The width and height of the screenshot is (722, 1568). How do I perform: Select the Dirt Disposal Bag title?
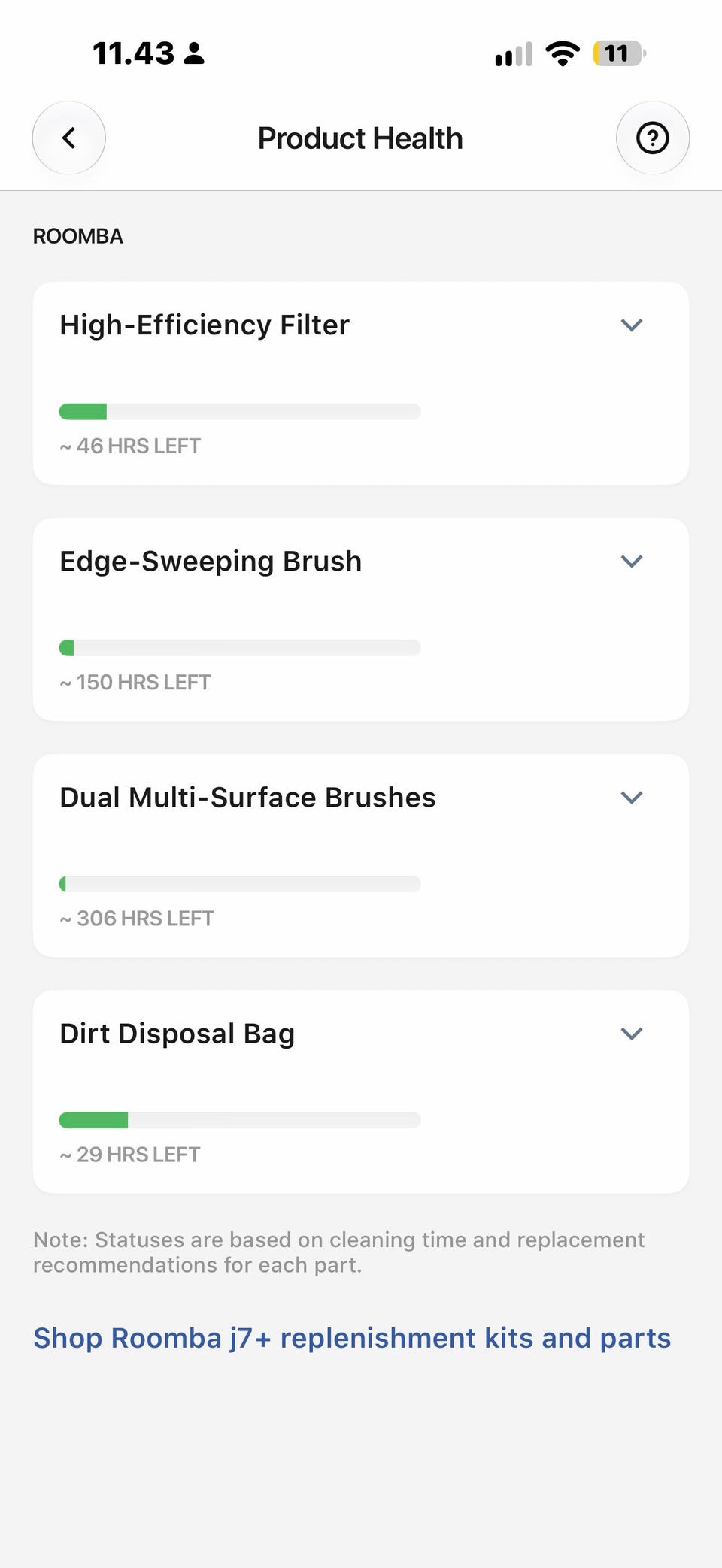[177, 1034]
